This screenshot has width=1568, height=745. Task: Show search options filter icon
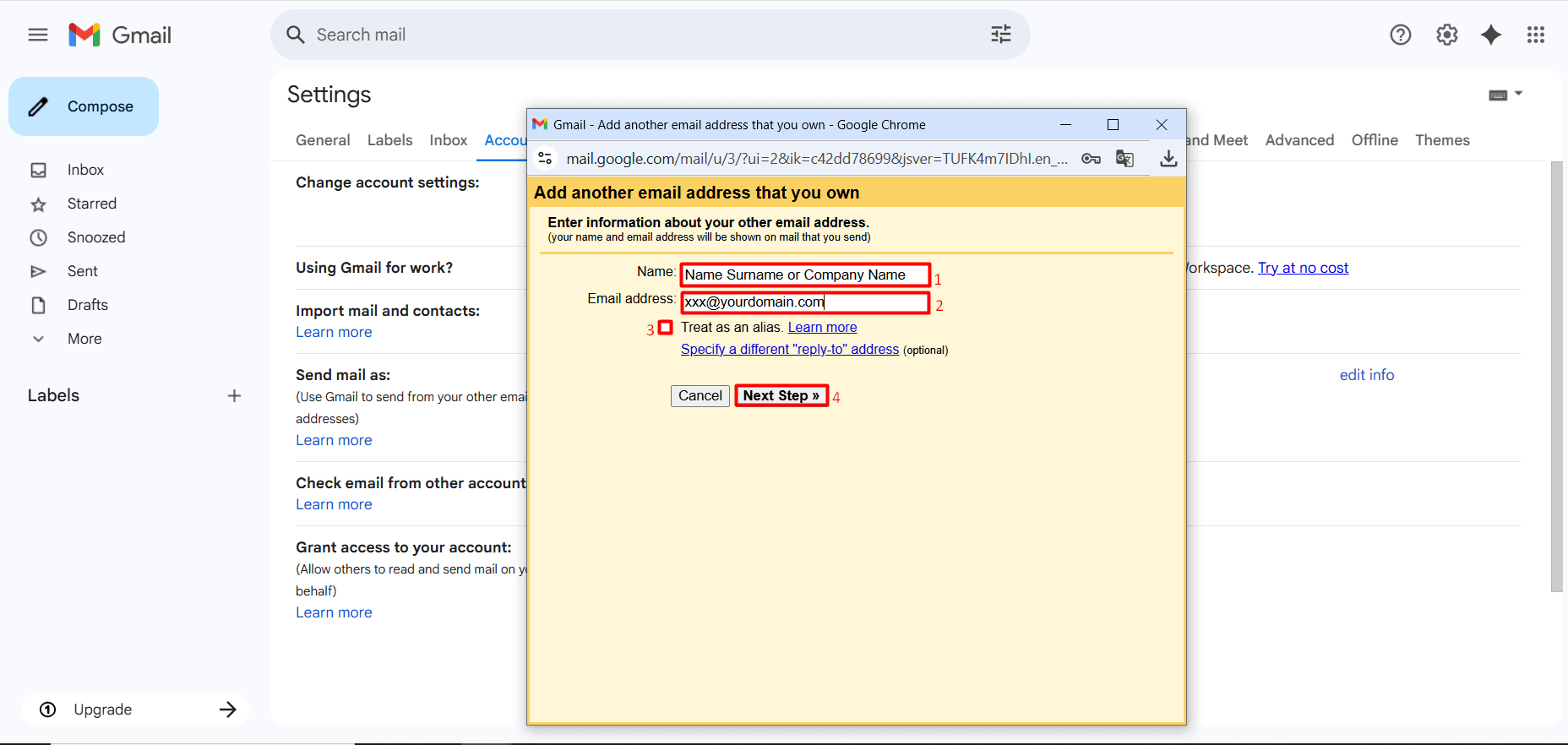1001,35
